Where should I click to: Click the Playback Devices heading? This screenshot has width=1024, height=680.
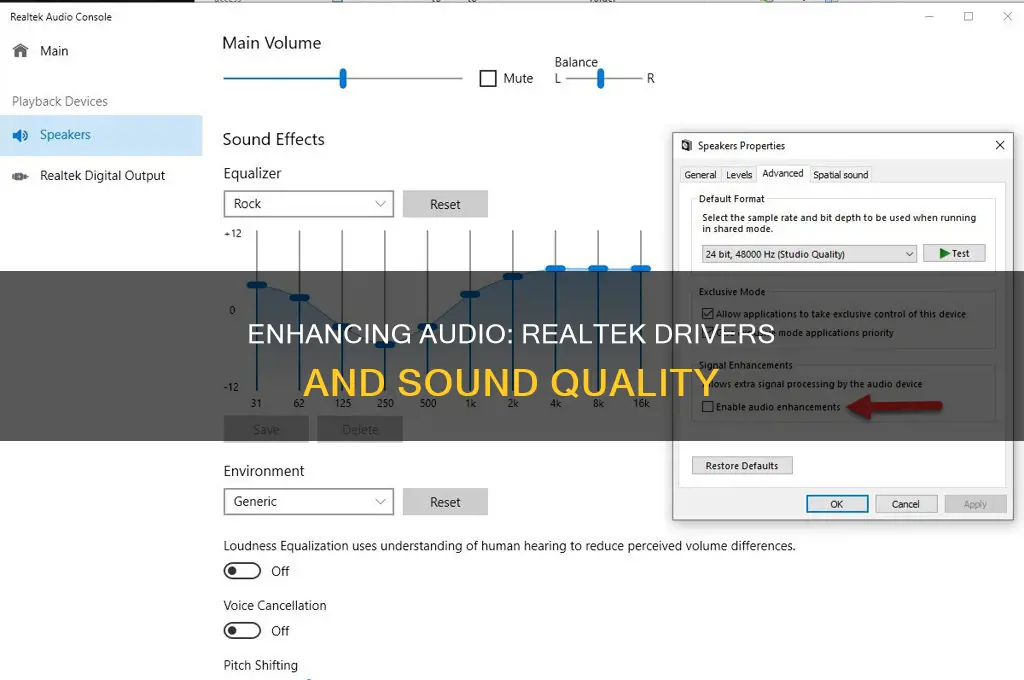(x=59, y=101)
